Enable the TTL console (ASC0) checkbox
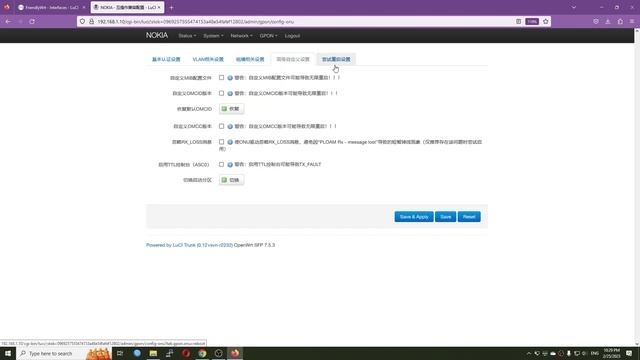 tap(221, 164)
